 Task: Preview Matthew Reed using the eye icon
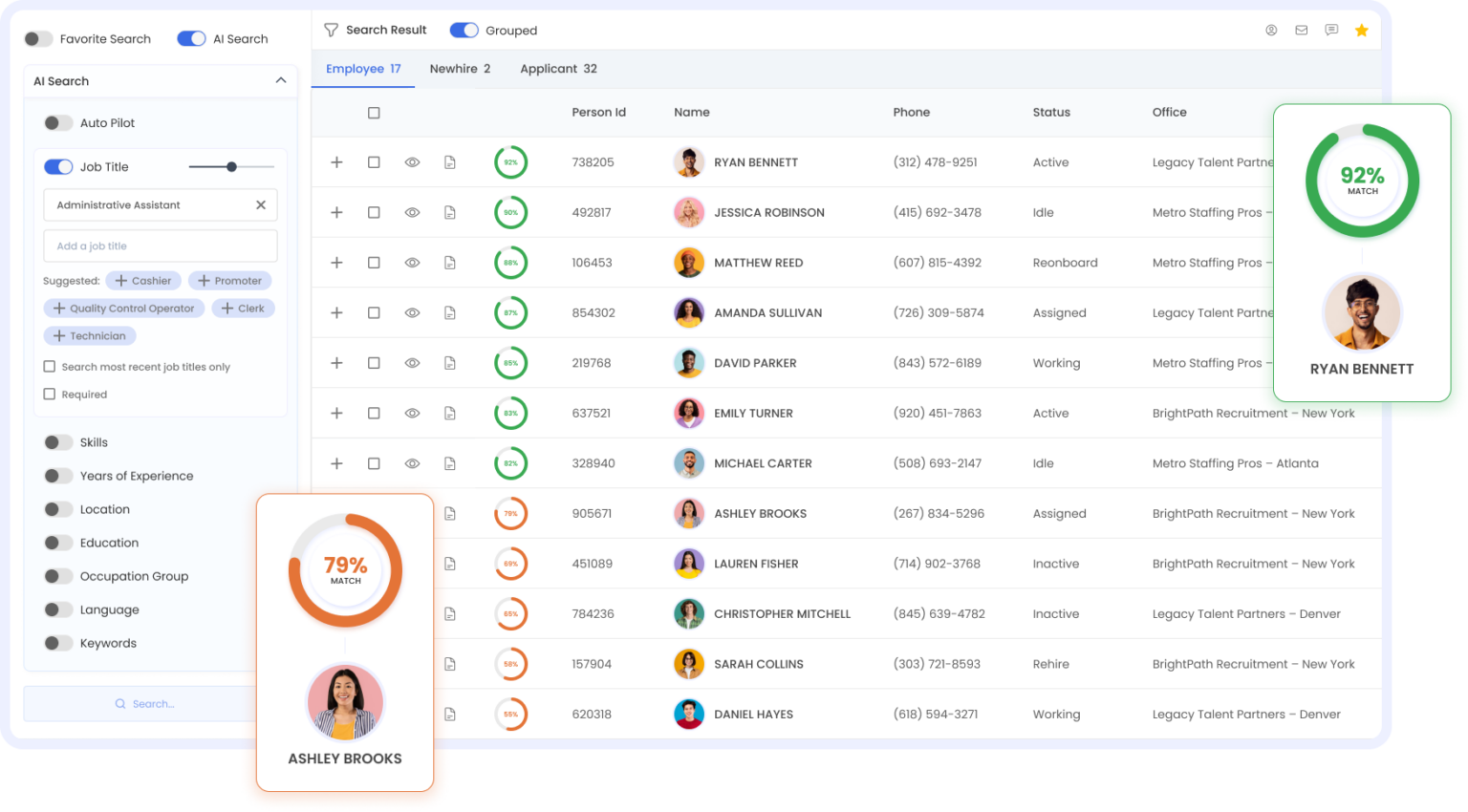[x=412, y=262]
